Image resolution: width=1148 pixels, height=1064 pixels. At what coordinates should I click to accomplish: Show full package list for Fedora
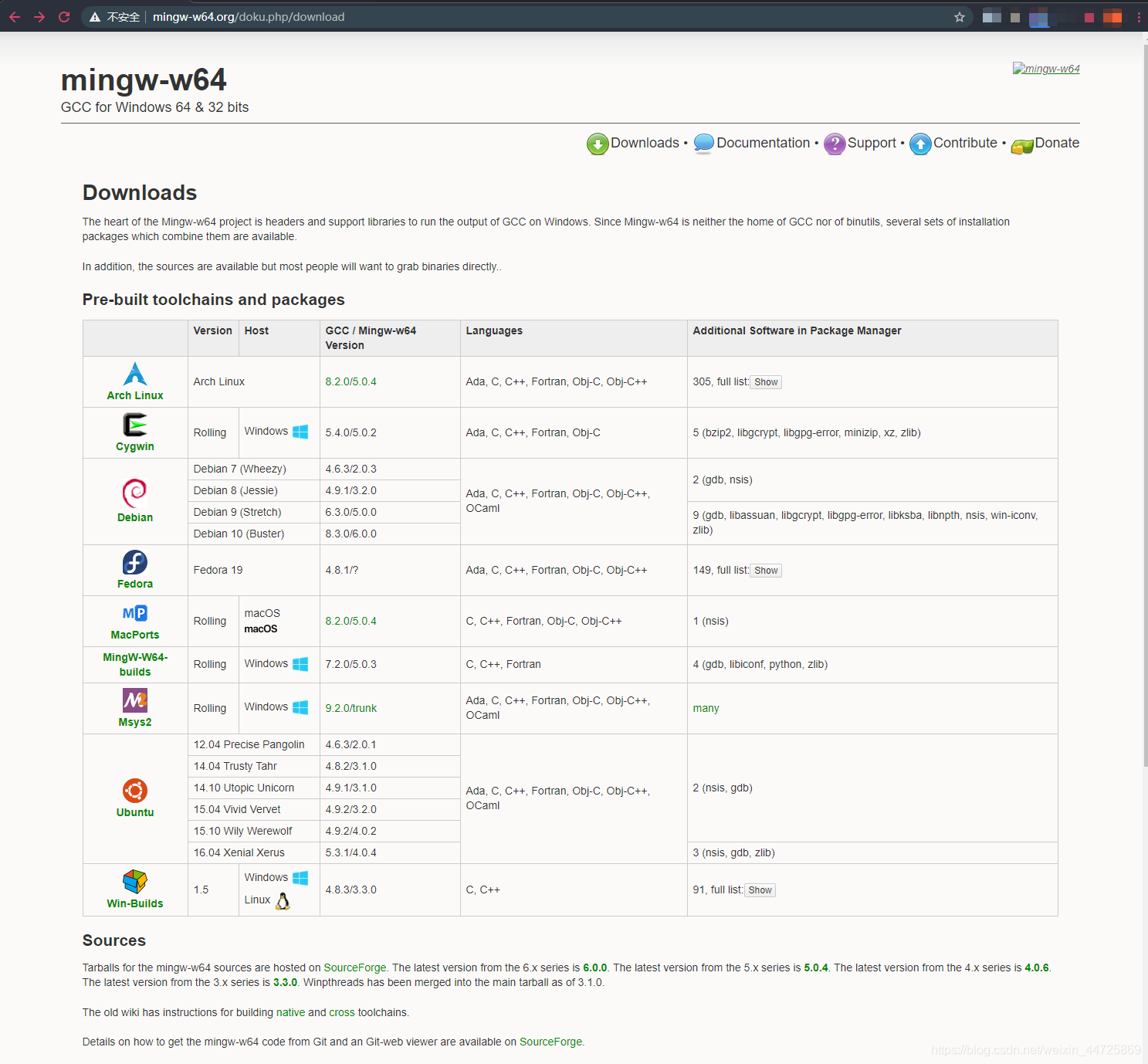pyautogui.click(x=766, y=571)
